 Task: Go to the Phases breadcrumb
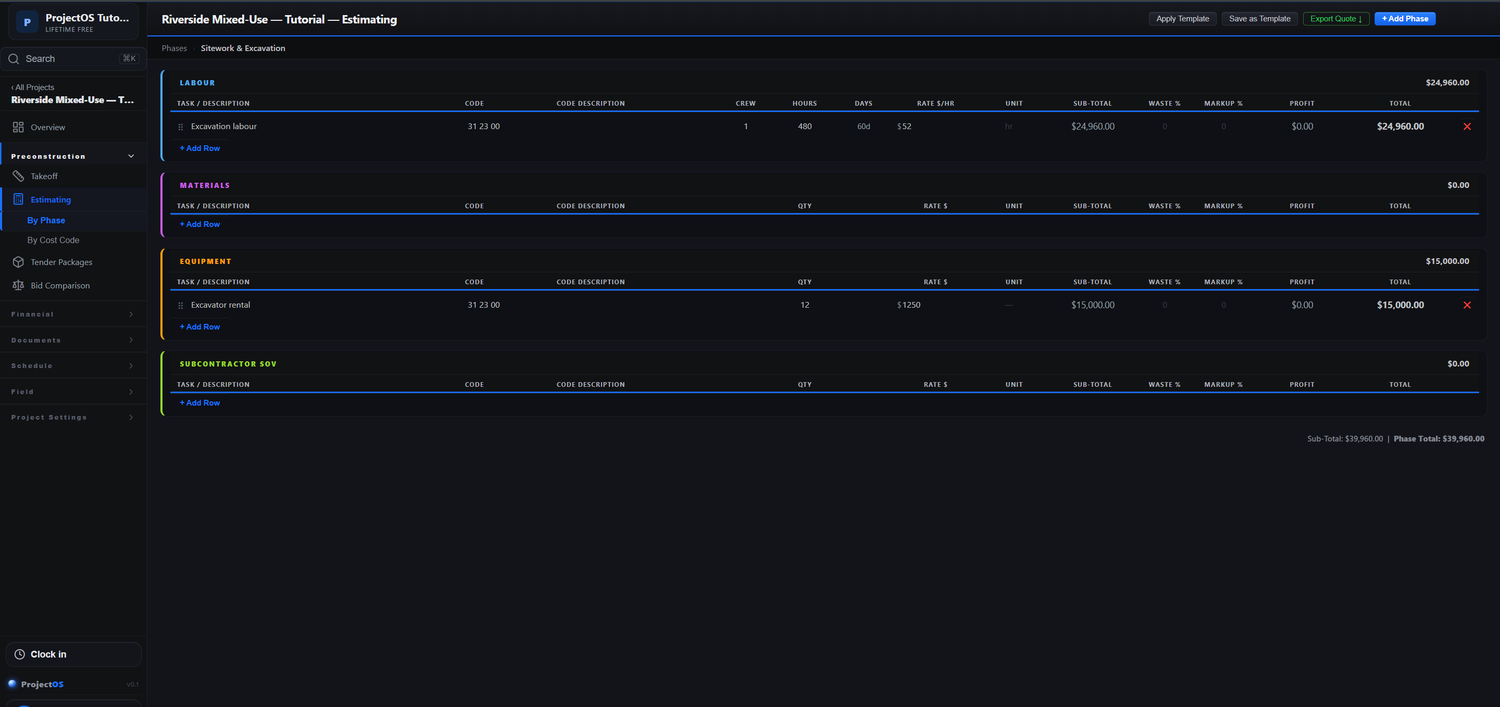(x=174, y=48)
